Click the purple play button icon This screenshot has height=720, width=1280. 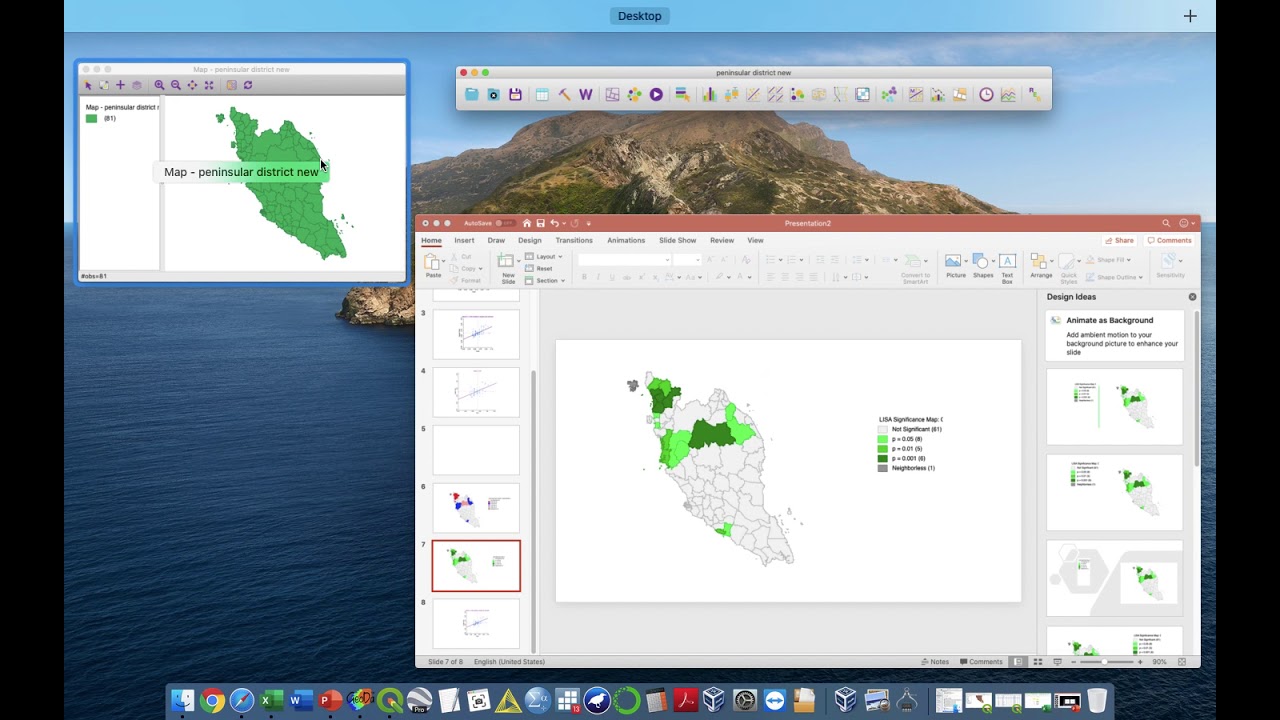click(656, 95)
